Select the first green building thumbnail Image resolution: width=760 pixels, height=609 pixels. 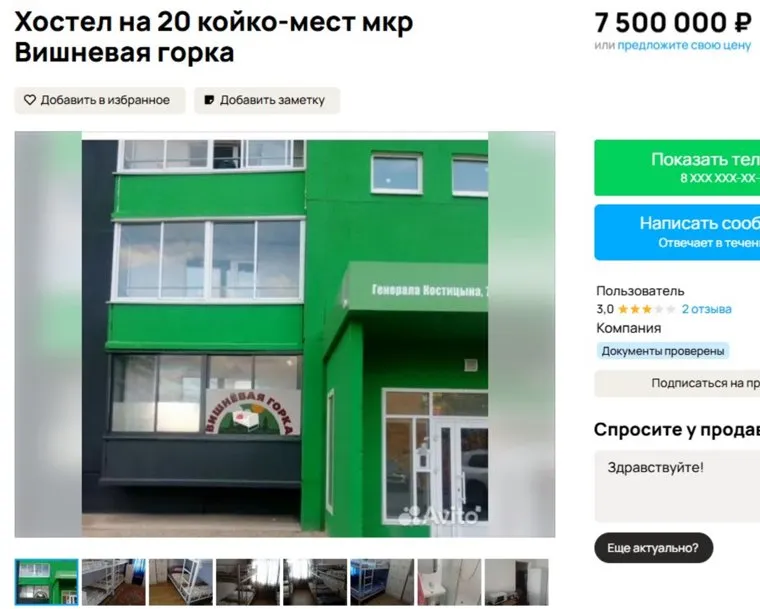coord(47,582)
